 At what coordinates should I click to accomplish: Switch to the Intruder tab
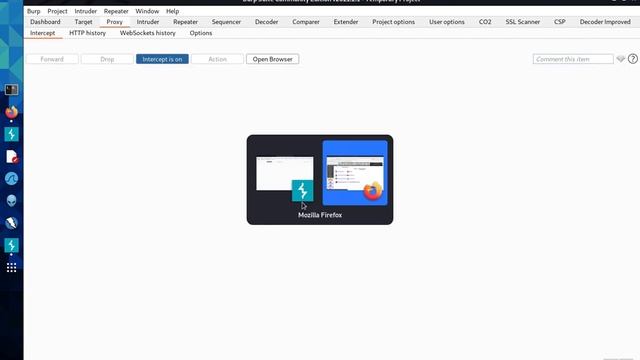point(148,22)
